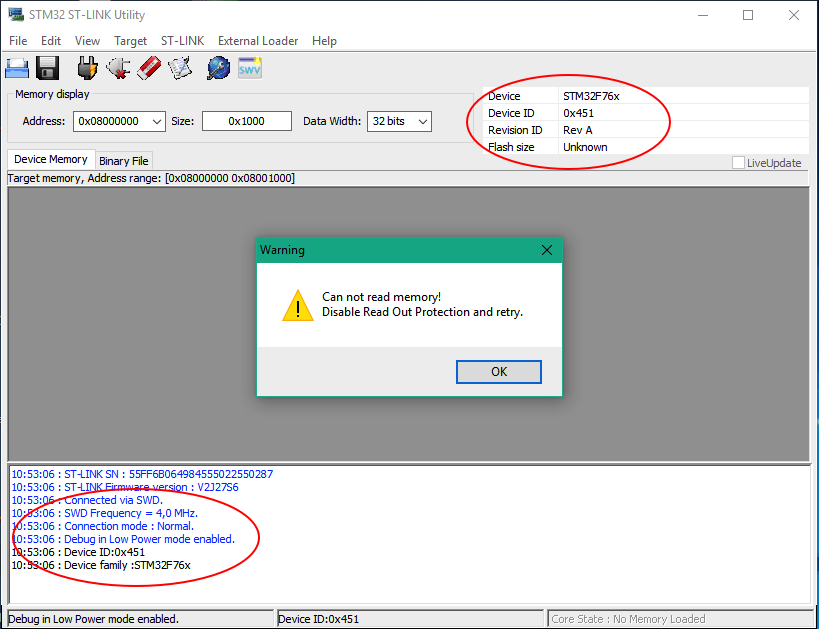Click the Device ID value 0x451

tap(578, 113)
